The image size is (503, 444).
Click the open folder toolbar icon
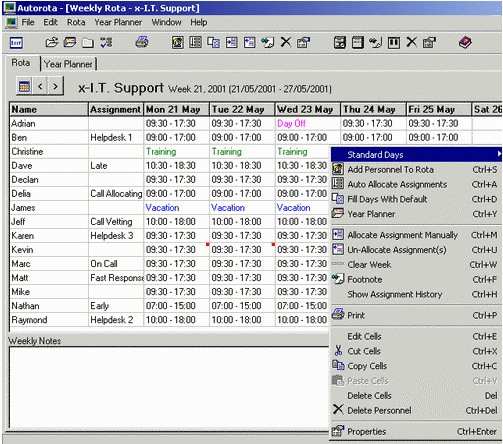click(x=52, y=42)
